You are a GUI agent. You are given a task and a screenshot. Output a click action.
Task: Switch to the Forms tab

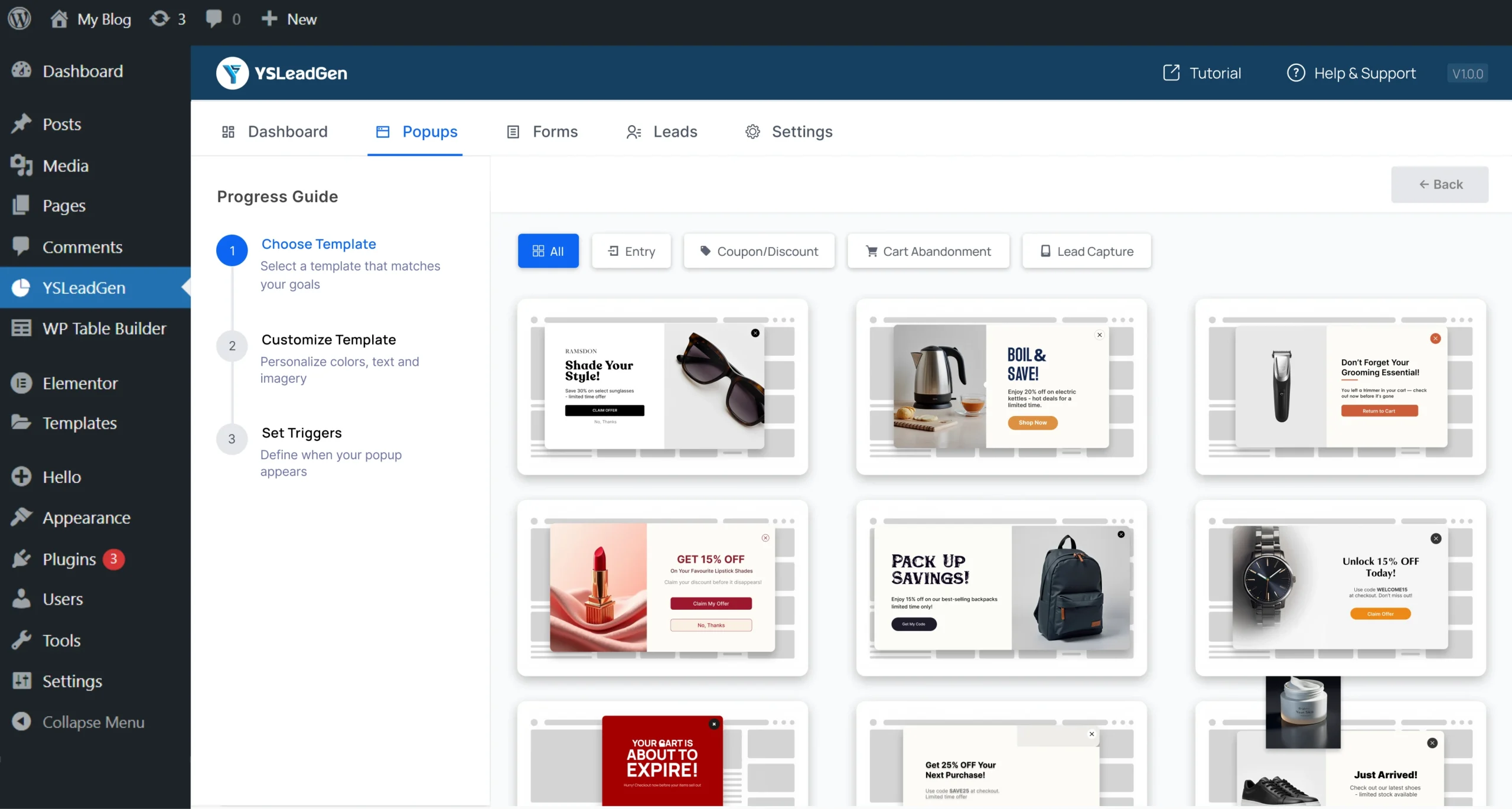tap(542, 131)
